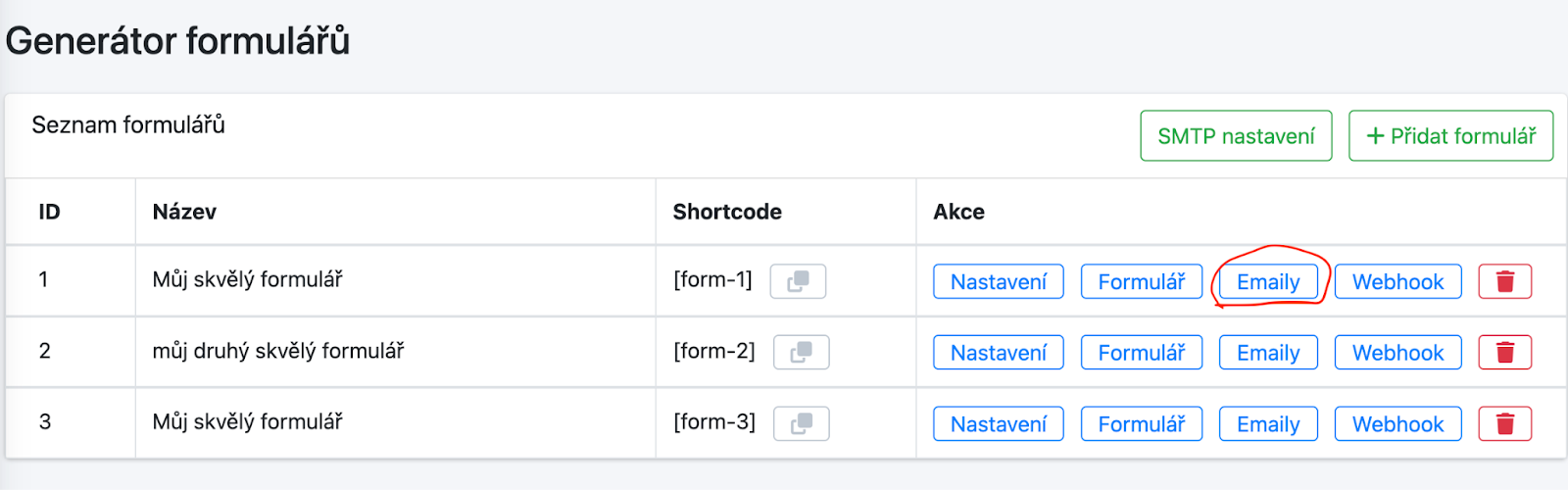Copy the [form-1] shortcode
The image size is (1568, 490).
pyautogui.click(x=798, y=281)
